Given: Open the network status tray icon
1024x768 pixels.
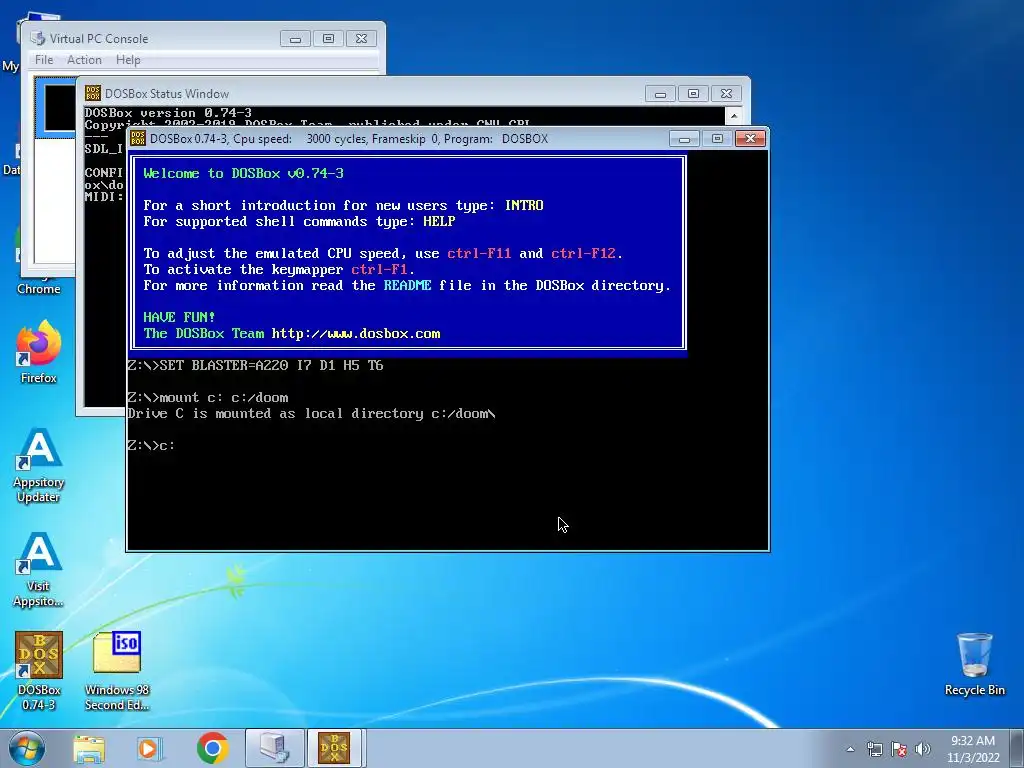Looking at the screenshot, I should pos(874,749).
